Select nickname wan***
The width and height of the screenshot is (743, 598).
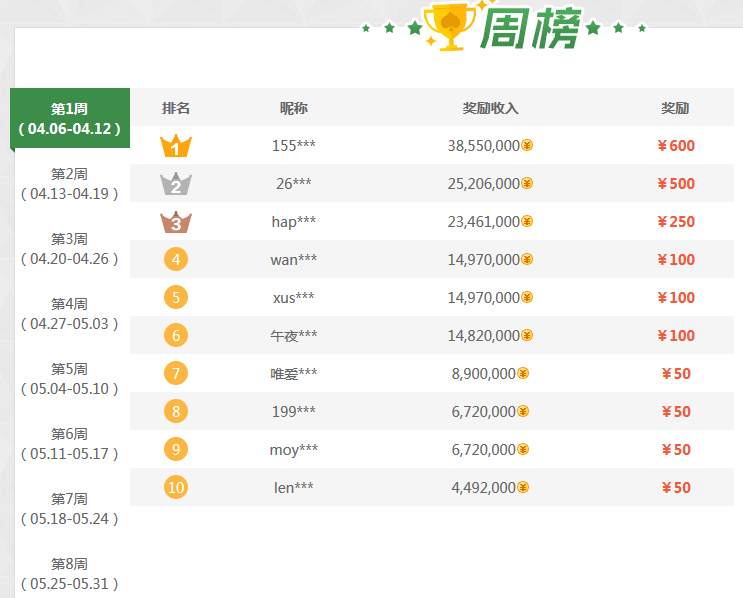(x=294, y=260)
